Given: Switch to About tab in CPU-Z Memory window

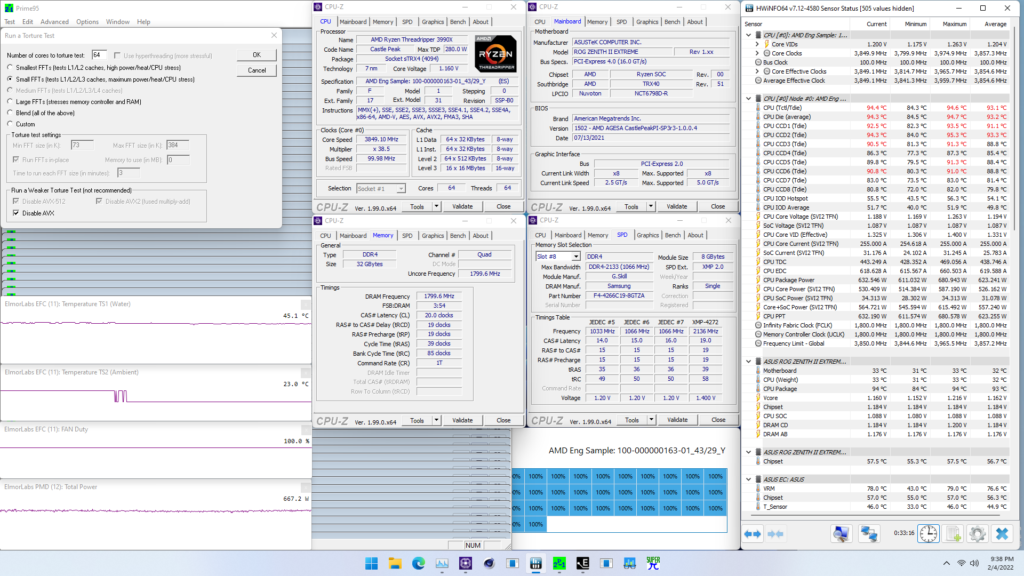Looking at the screenshot, I should [x=480, y=236].
